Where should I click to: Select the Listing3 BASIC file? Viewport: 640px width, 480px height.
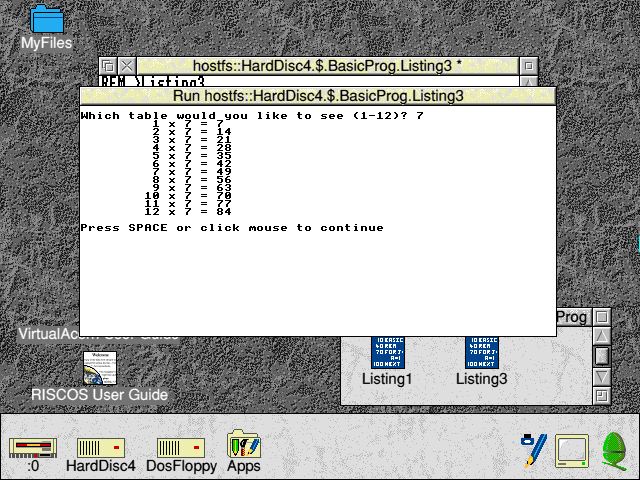(481, 353)
